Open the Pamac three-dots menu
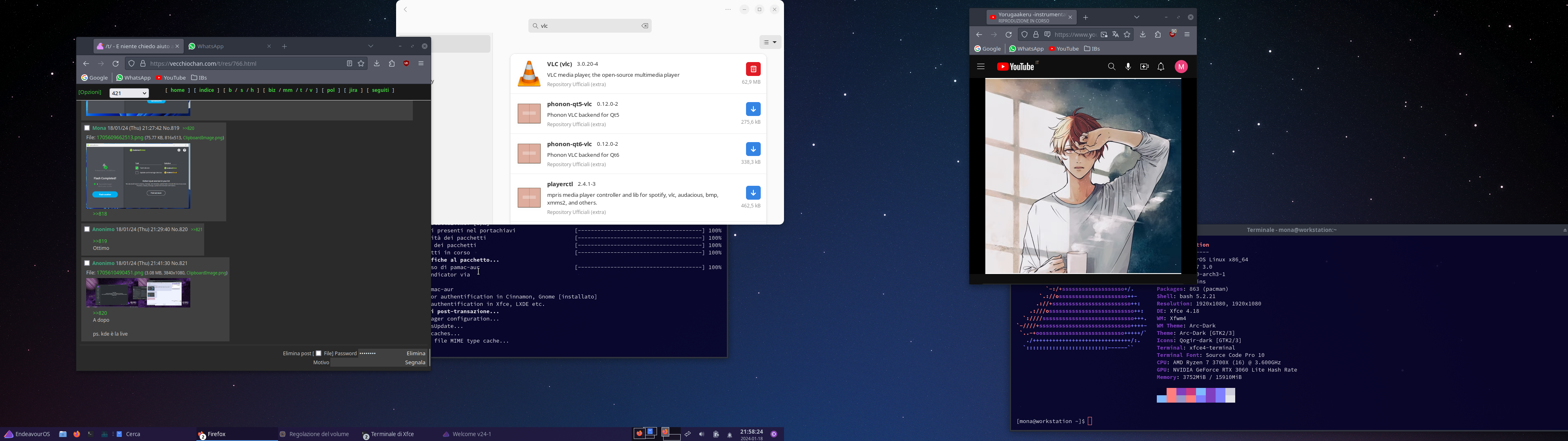1568x441 pixels. (728, 10)
